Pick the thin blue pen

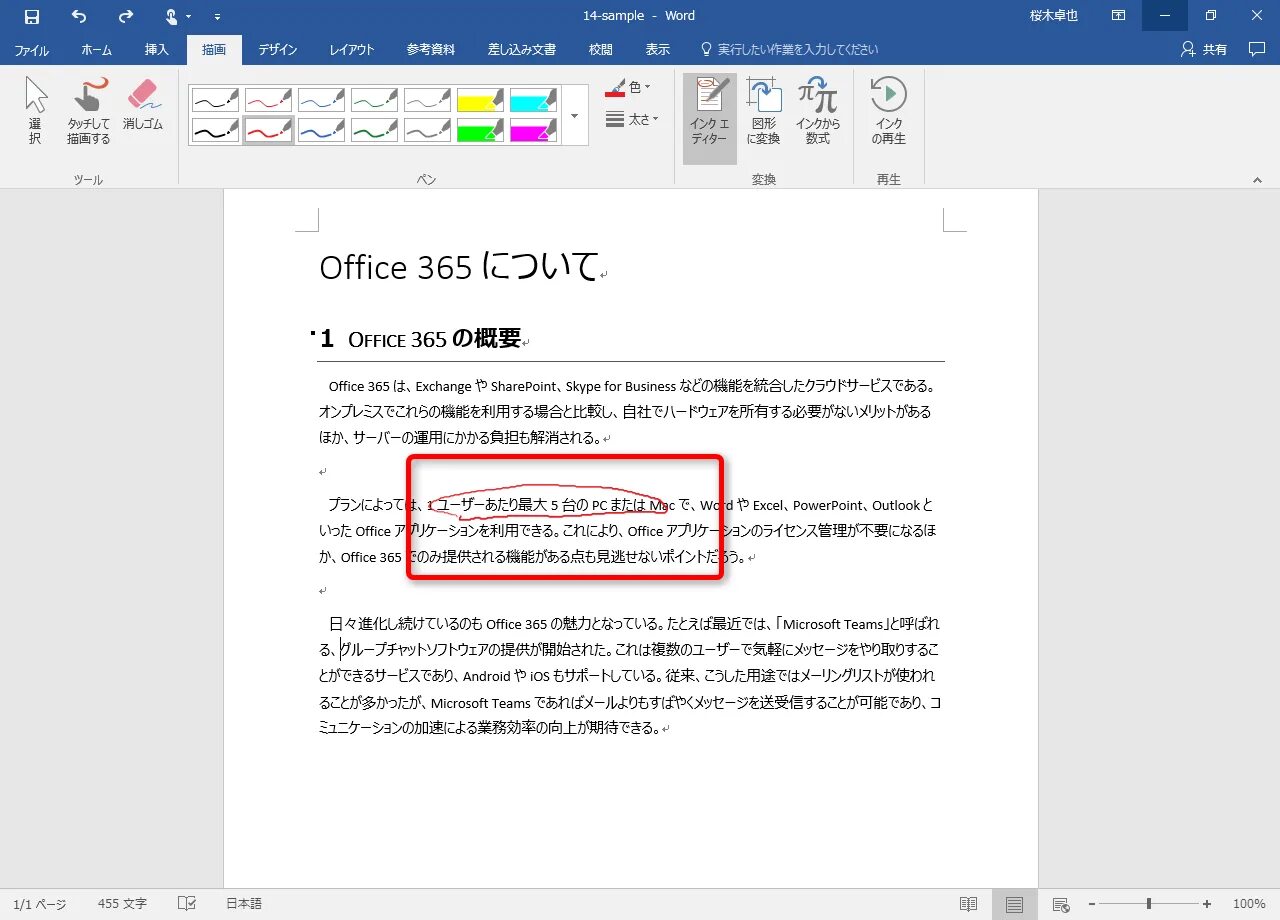(x=321, y=99)
